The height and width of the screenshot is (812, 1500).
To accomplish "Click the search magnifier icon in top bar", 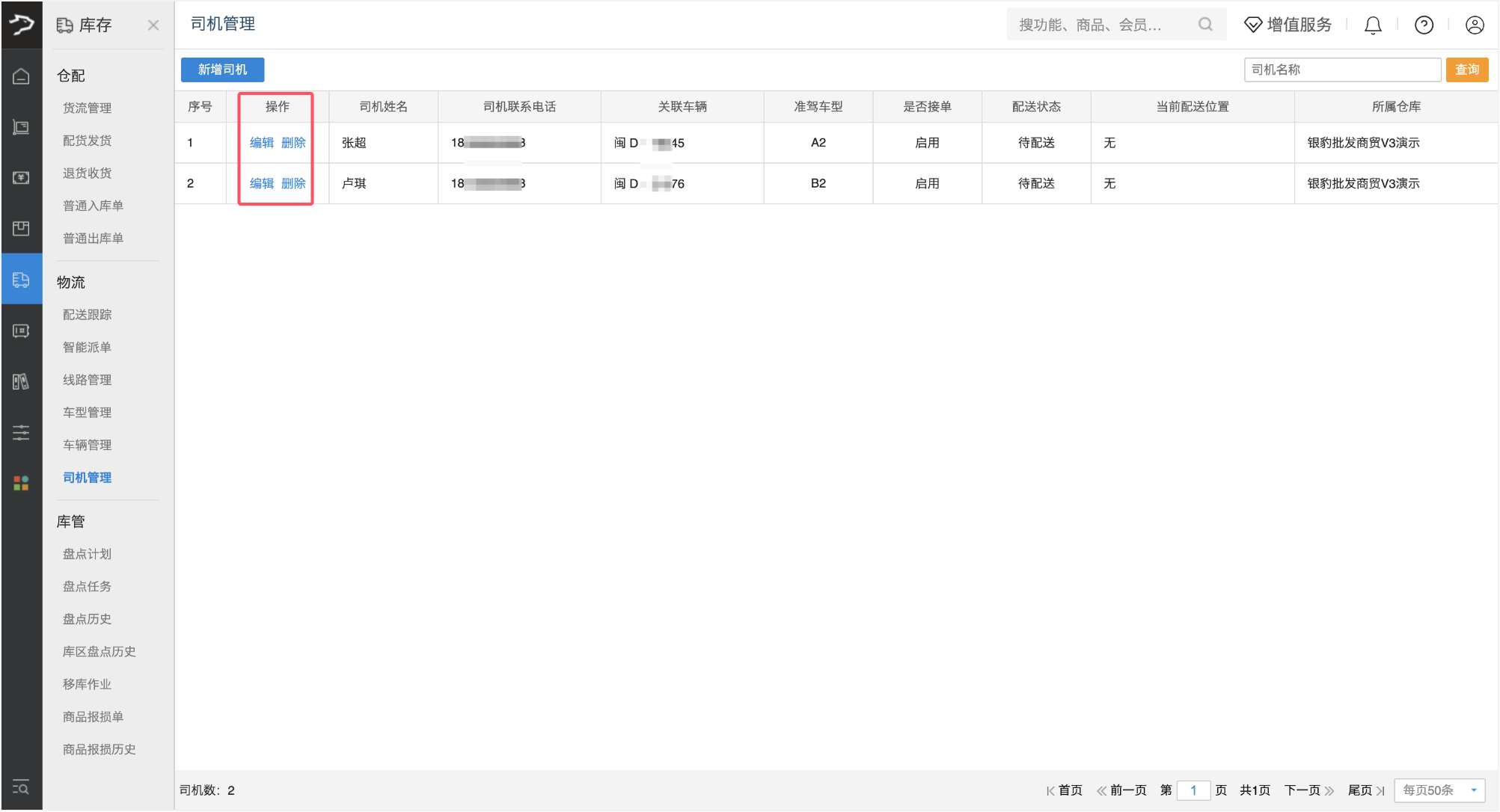I will [x=1204, y=25].
